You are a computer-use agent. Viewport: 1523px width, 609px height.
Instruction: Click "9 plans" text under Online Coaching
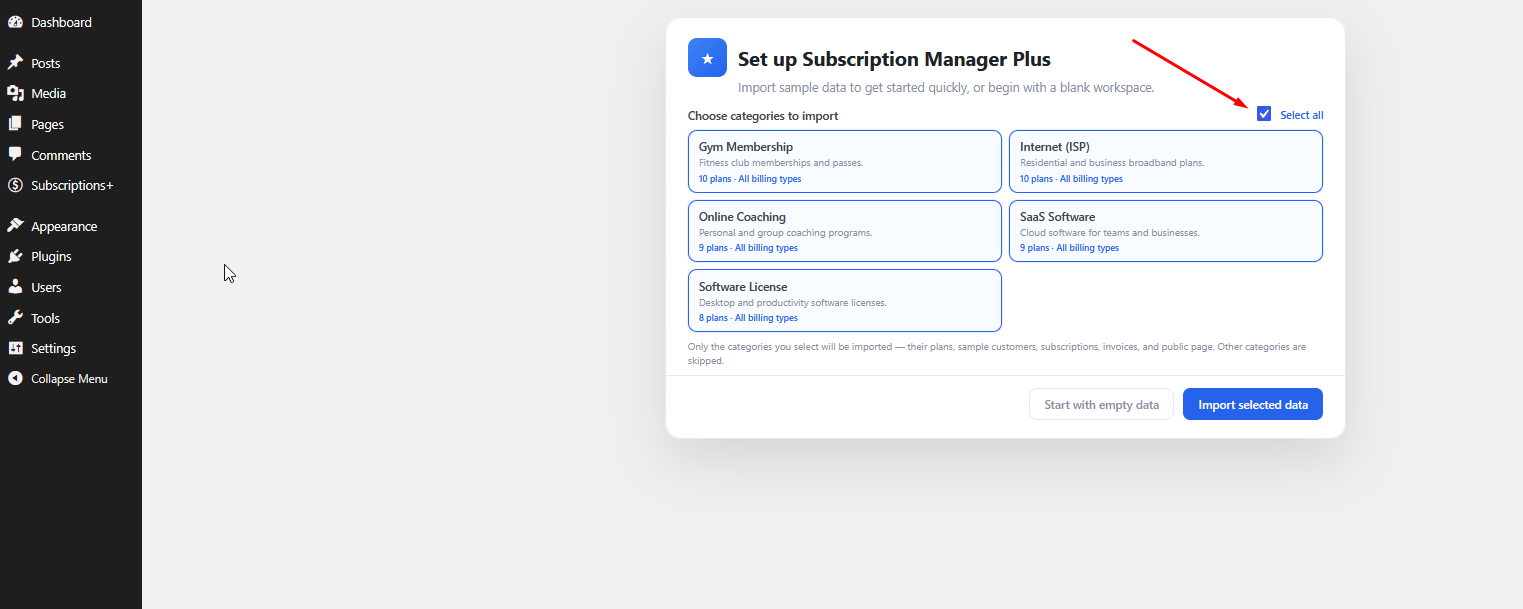pyautogui.click(x=713, y=248)
